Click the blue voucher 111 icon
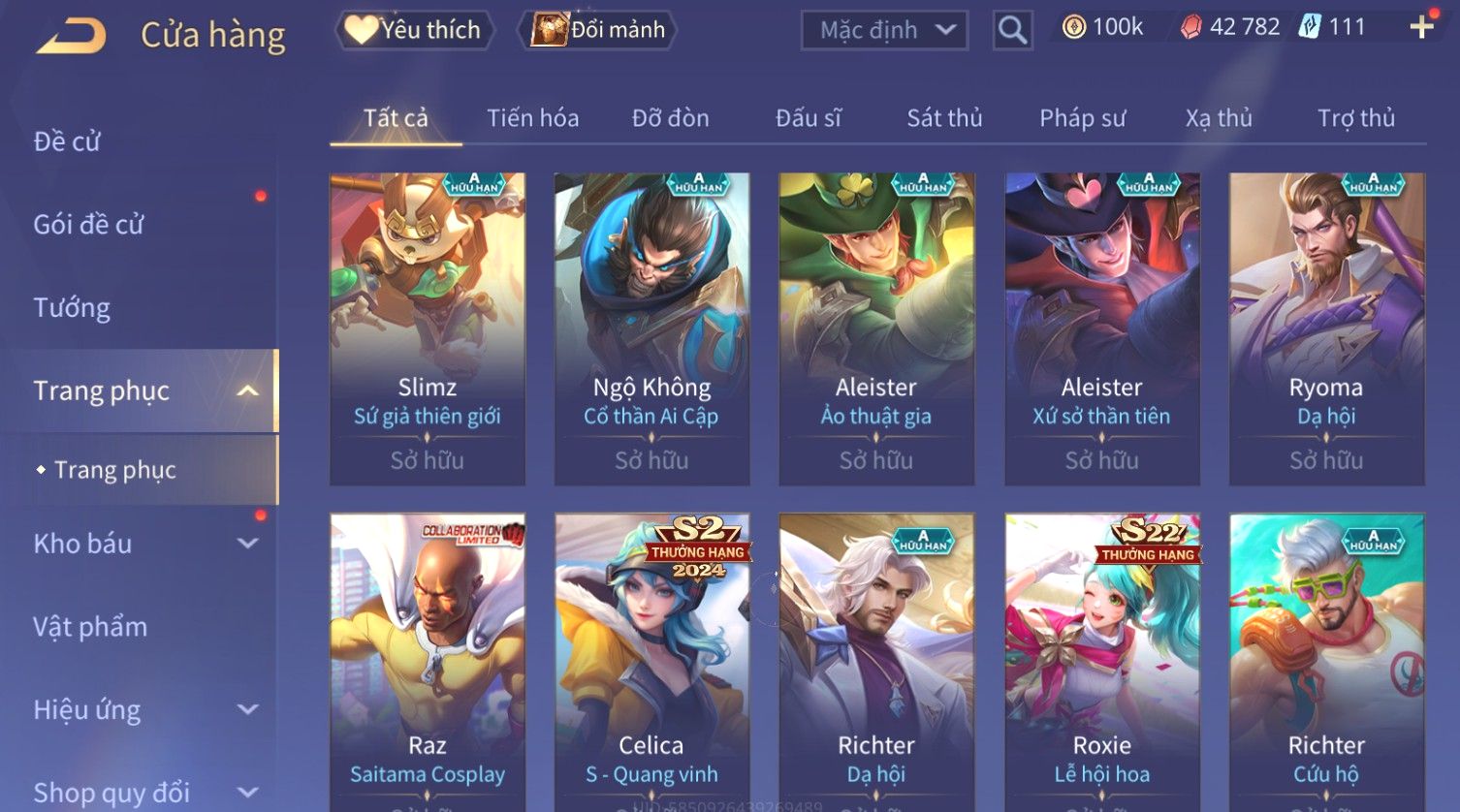 pyautogui.click(x=1310, y=27)
